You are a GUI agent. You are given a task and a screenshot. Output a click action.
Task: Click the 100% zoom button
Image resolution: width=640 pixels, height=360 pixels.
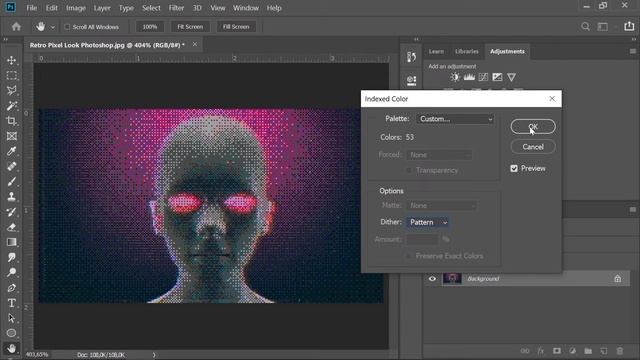tap(150, 27)
